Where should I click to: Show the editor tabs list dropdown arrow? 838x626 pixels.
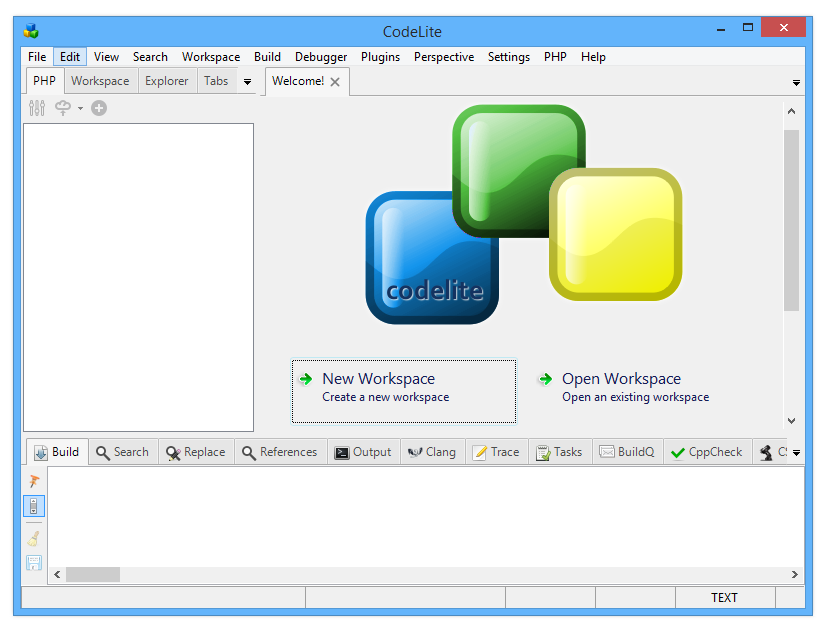(x=796, y=82)
